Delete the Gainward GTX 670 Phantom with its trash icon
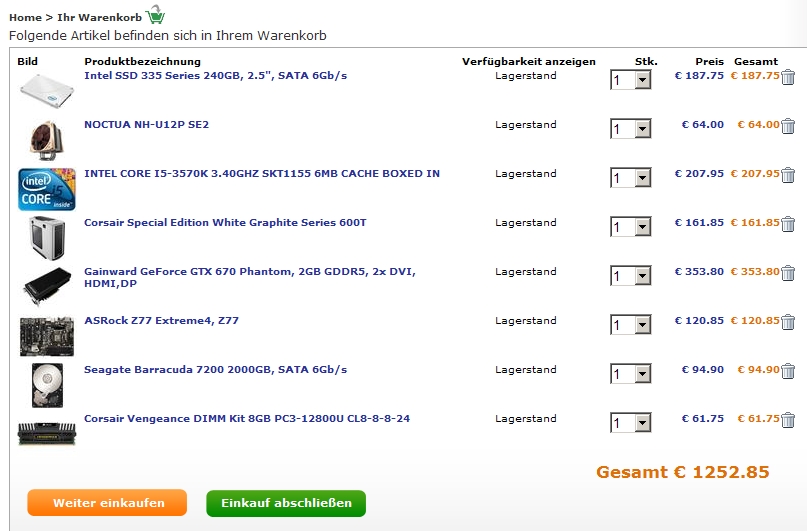The height and width of the screenshot is (531, 807). tap(788, 273)
